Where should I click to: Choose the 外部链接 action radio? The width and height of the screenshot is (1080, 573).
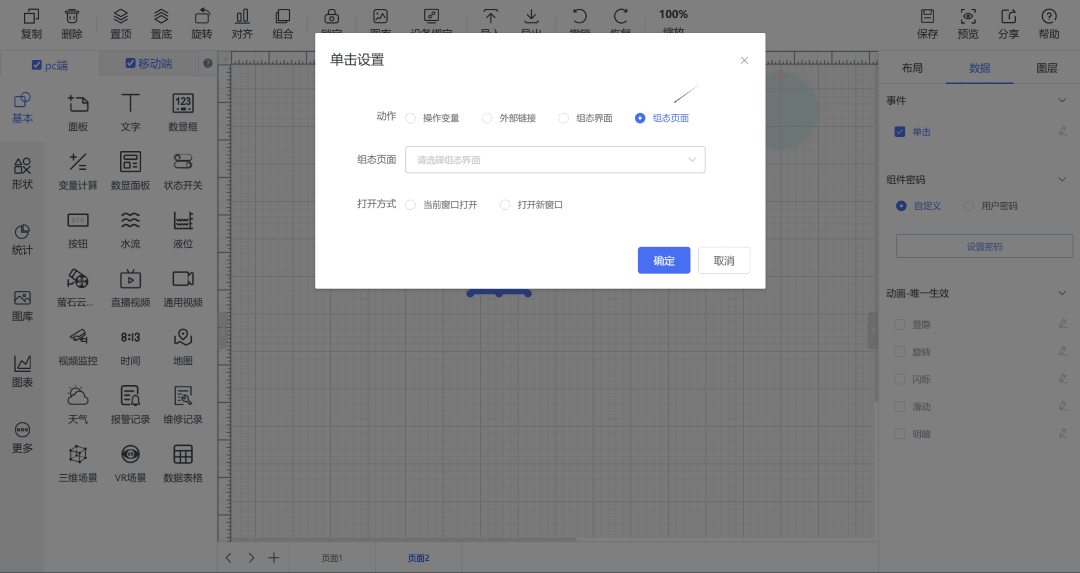click(487, 118)
